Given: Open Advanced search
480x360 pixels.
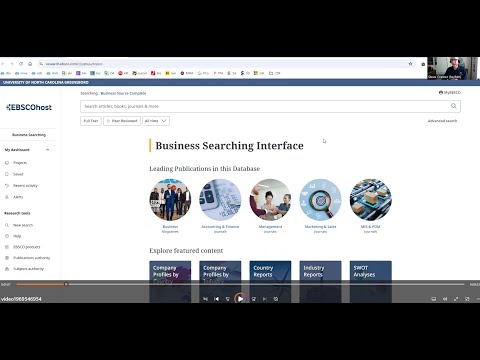Looking at the screenshot, I should point(442,121).
